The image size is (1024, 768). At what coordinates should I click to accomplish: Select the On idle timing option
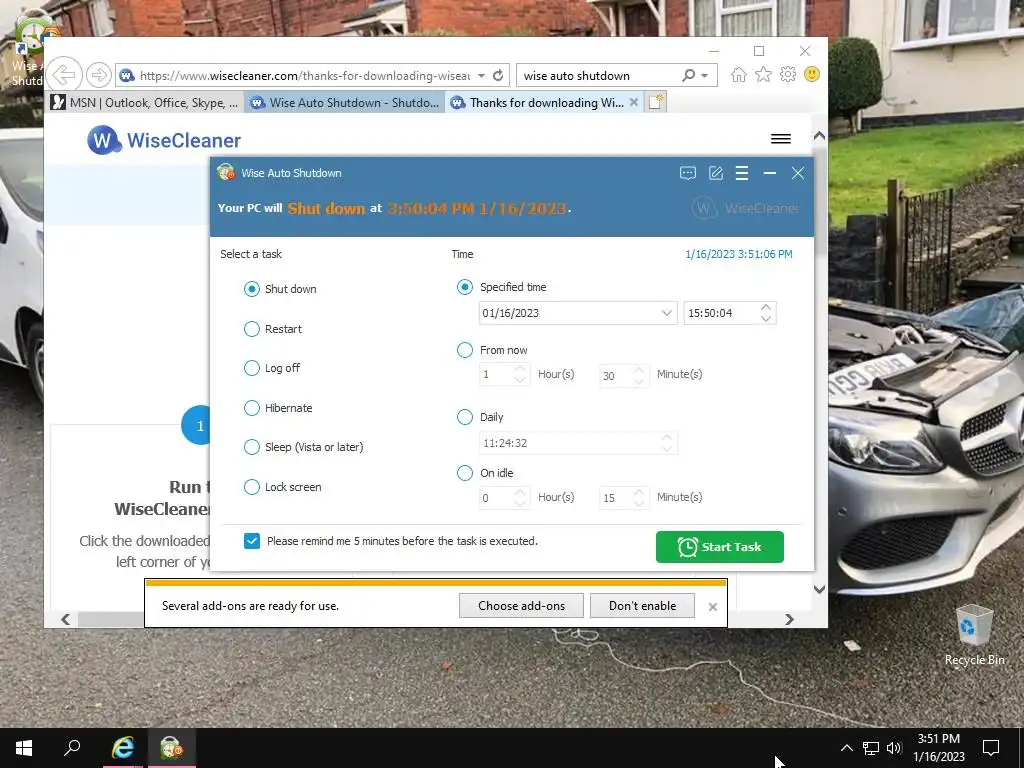(465, 473)
